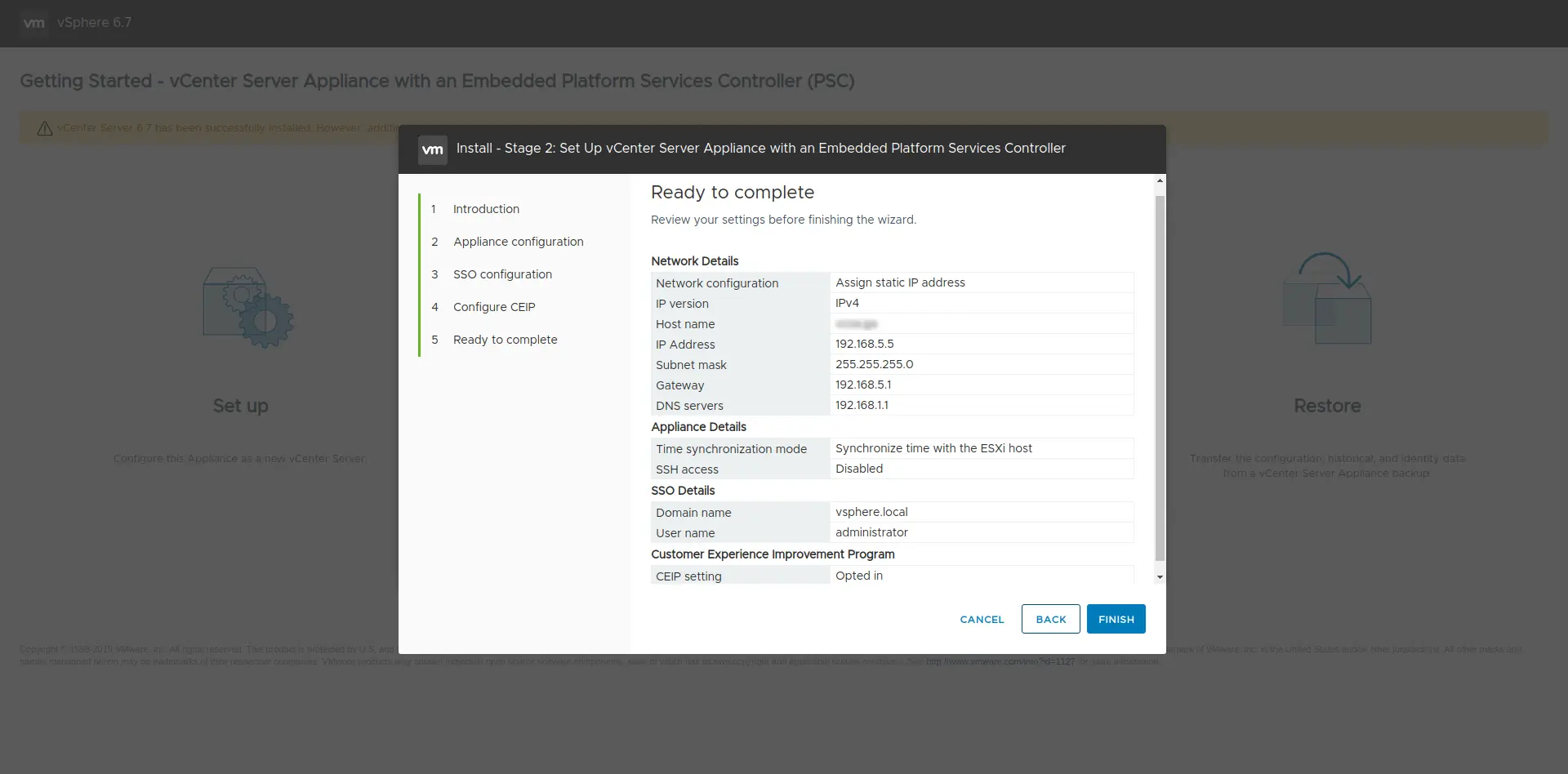This screenshot has width=1568, height=774.
Task: Cancel the Stage 2 wizard
Action: [982, 619]
